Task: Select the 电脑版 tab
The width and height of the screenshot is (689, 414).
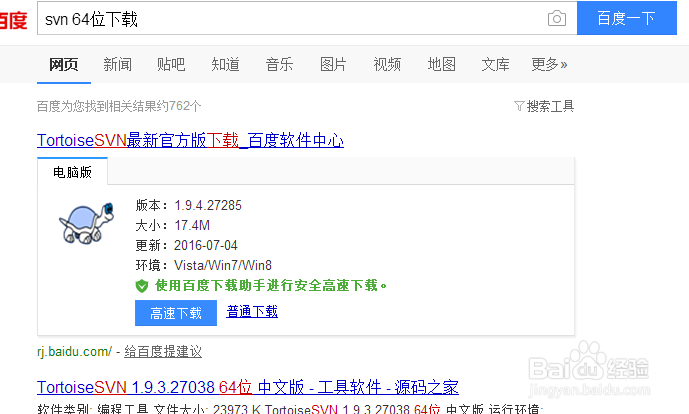Action: [73, 172]
